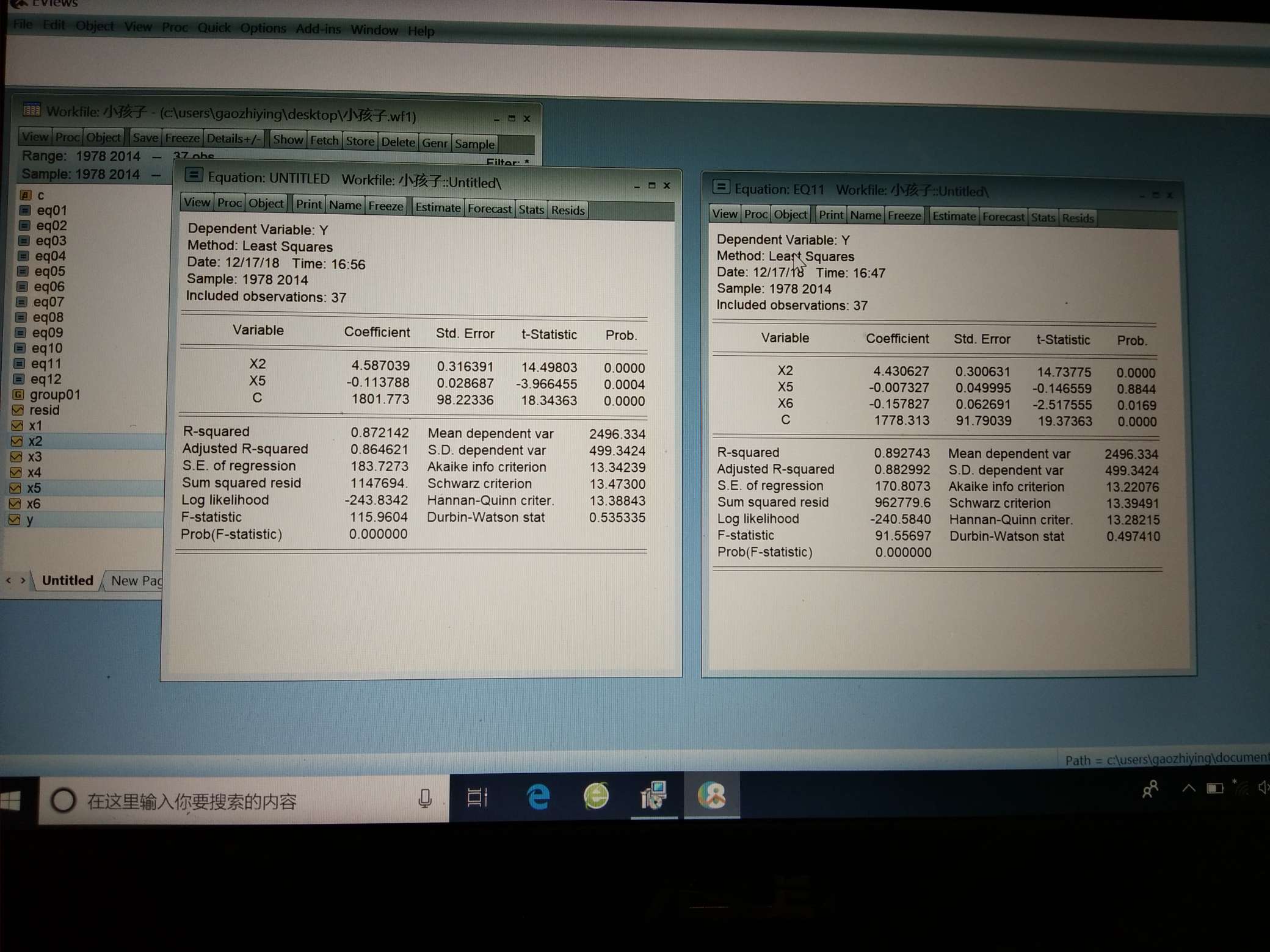Select the eq01 equation object icon
The width and height of the screenshot is (1270, 952).
click(25, 211)
